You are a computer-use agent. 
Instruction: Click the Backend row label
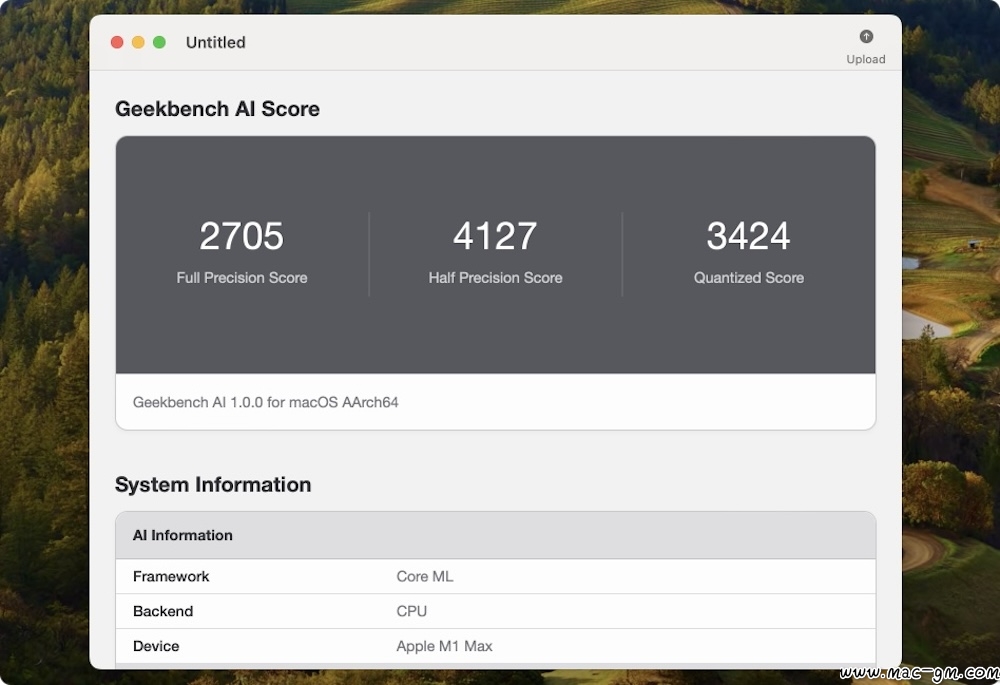tap(163, 611)
